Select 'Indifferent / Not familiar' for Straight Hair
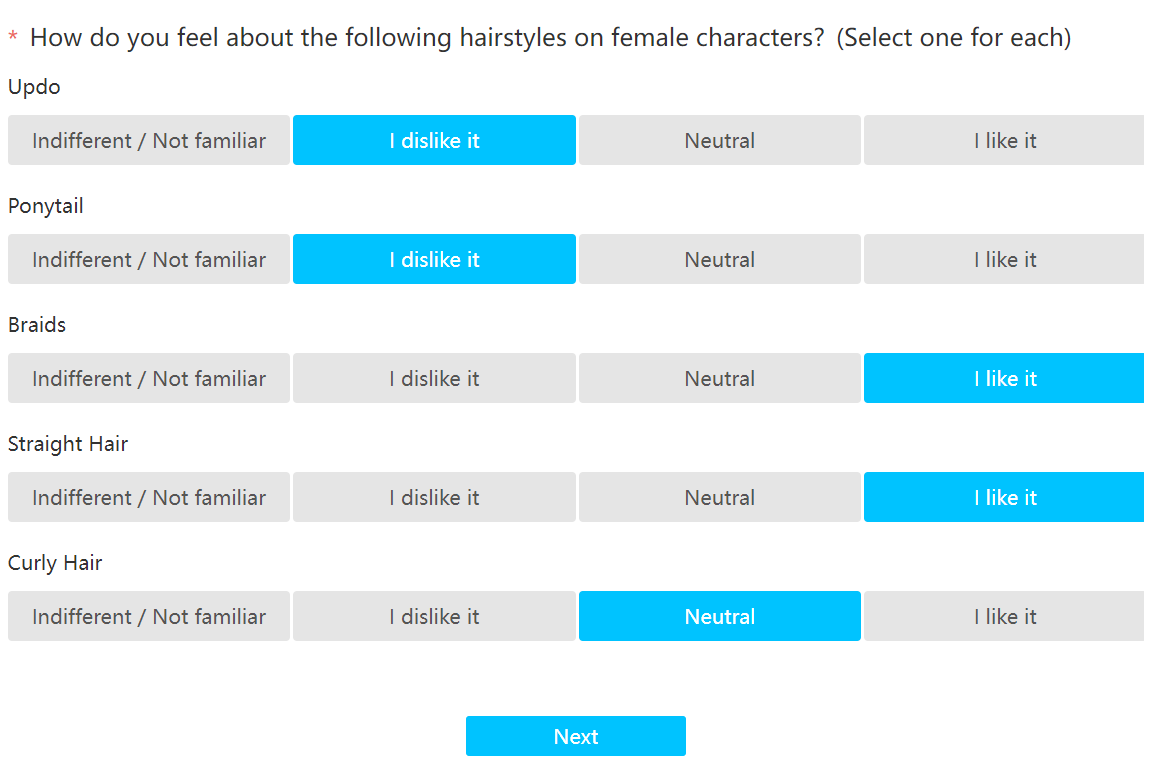 tap(149, 497)
